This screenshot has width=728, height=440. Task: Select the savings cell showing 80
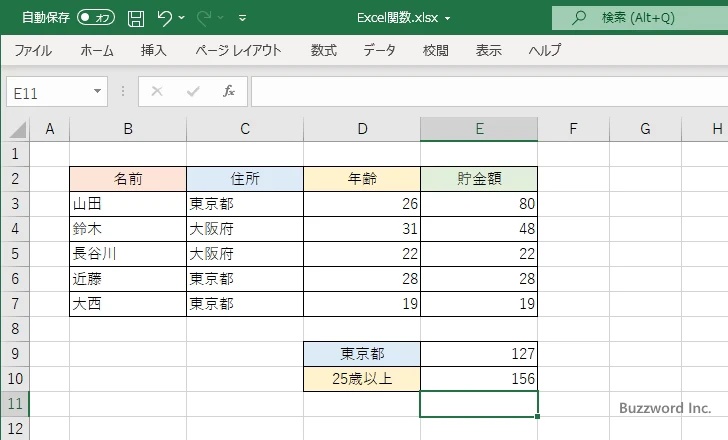click(479, 204)
